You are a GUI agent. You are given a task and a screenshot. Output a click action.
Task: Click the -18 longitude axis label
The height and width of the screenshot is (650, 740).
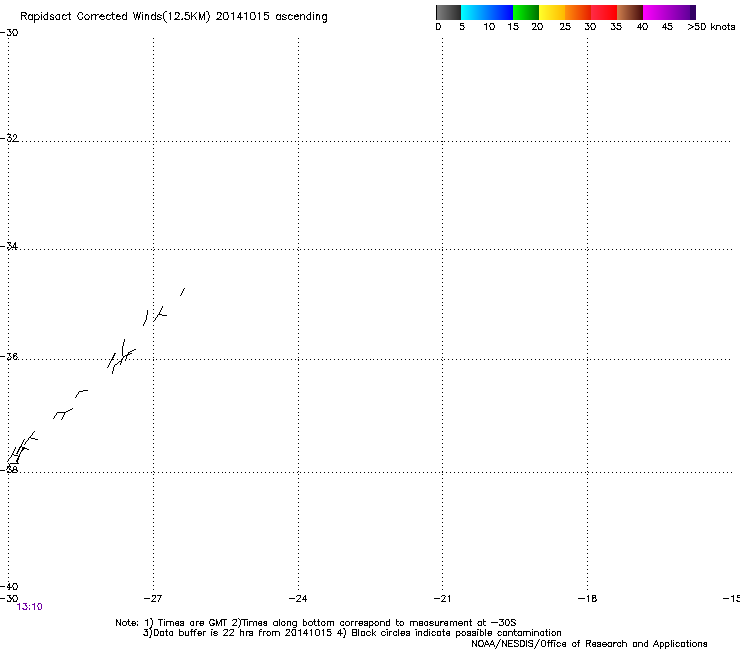(587, 599)
